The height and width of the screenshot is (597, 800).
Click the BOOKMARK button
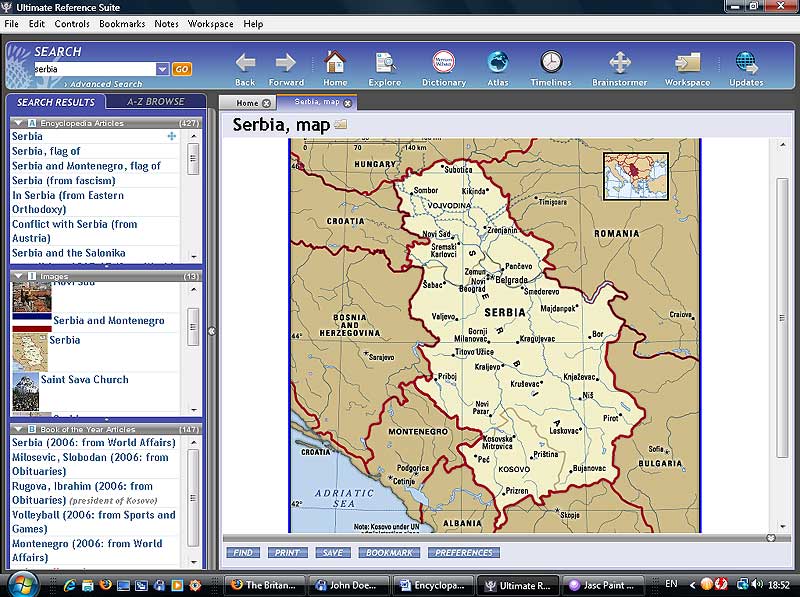tap(389, 553)
